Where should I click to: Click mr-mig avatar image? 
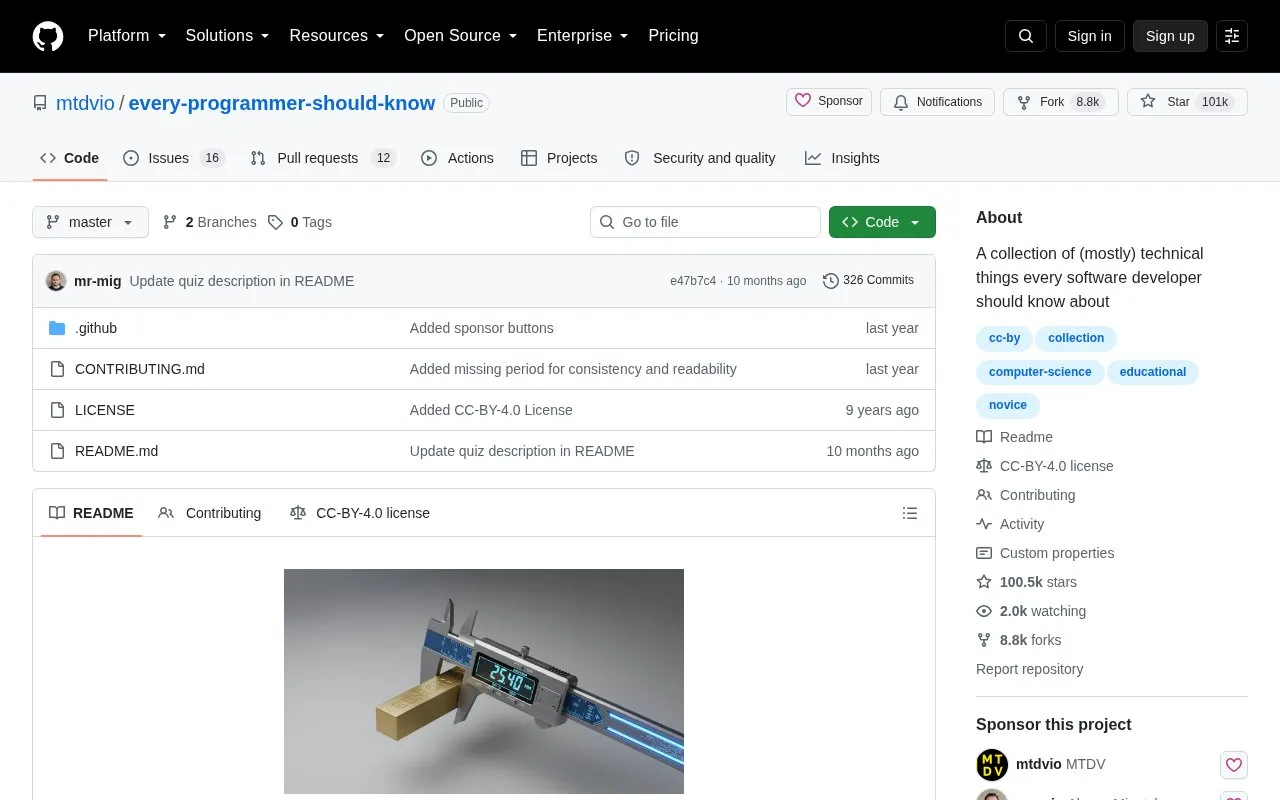click(56, 281)
